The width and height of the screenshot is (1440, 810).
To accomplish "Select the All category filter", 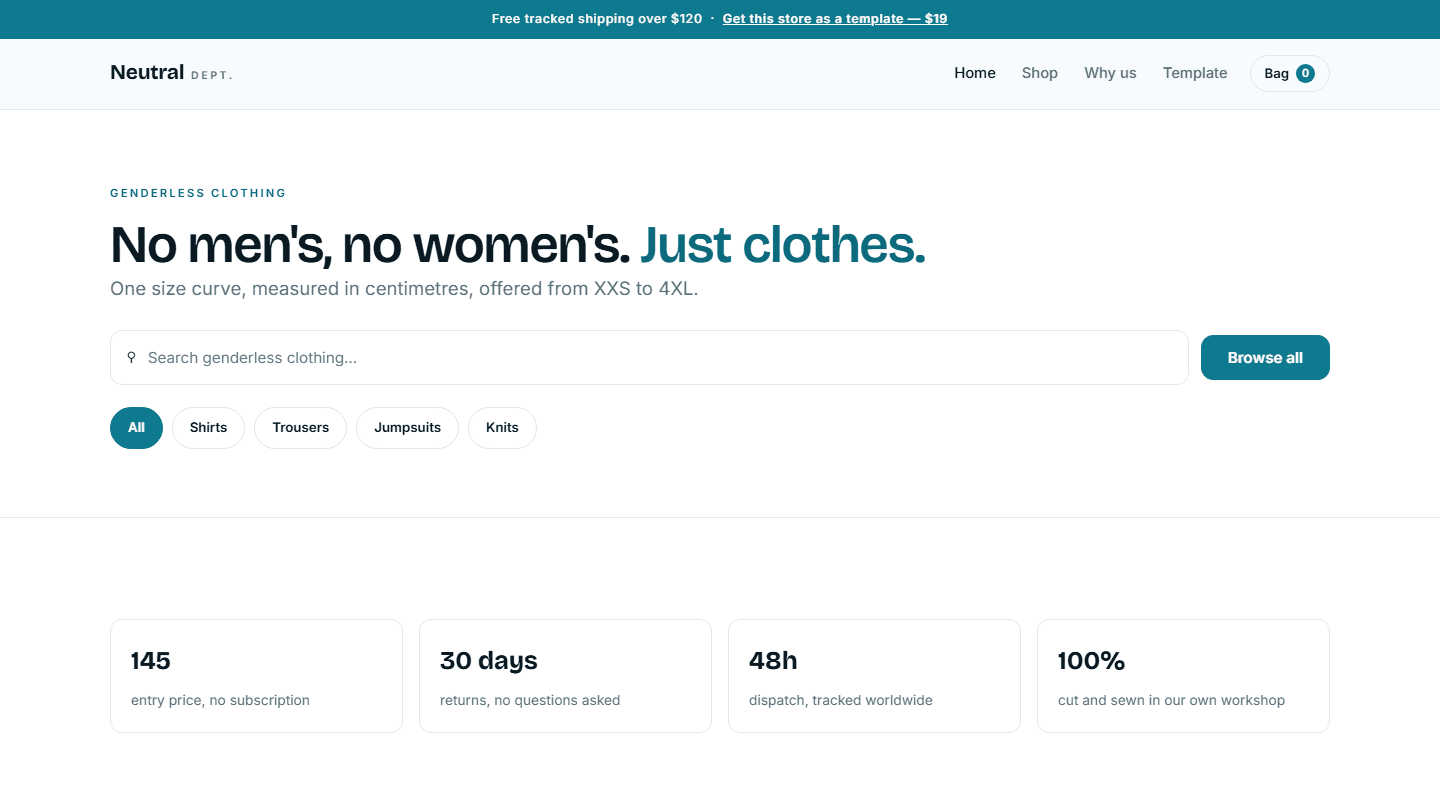I will (136, 428).
